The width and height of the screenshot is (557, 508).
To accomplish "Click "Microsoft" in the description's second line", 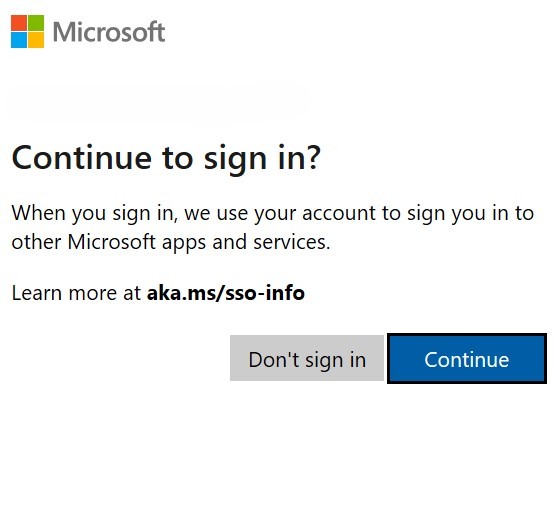I will coord(112,242).
